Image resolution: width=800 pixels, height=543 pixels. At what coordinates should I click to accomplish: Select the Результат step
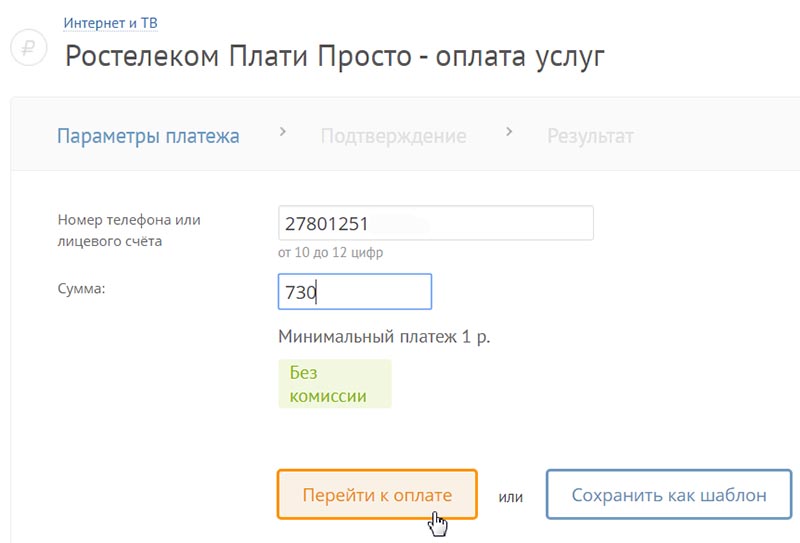pyautogui.click(x=590, y=136)
